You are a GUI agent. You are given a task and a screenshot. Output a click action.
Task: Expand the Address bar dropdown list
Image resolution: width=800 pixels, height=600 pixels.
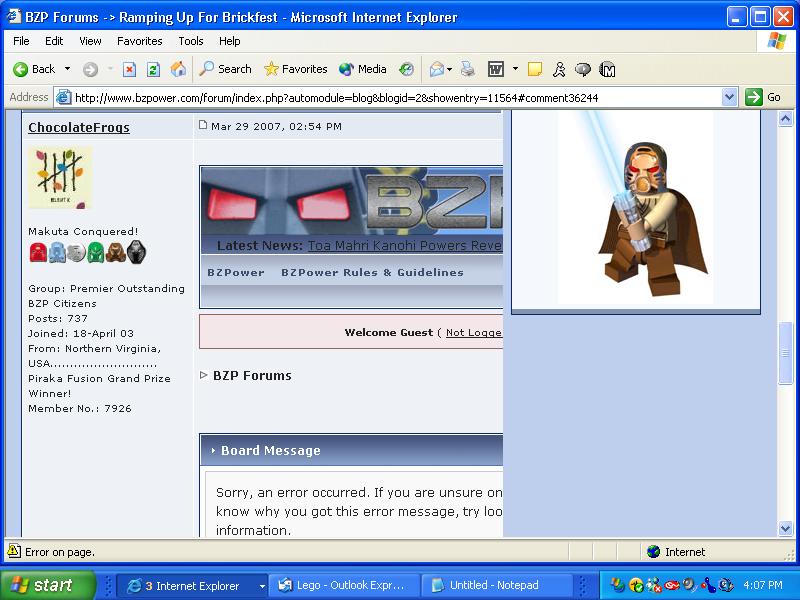tap(730, 97)
